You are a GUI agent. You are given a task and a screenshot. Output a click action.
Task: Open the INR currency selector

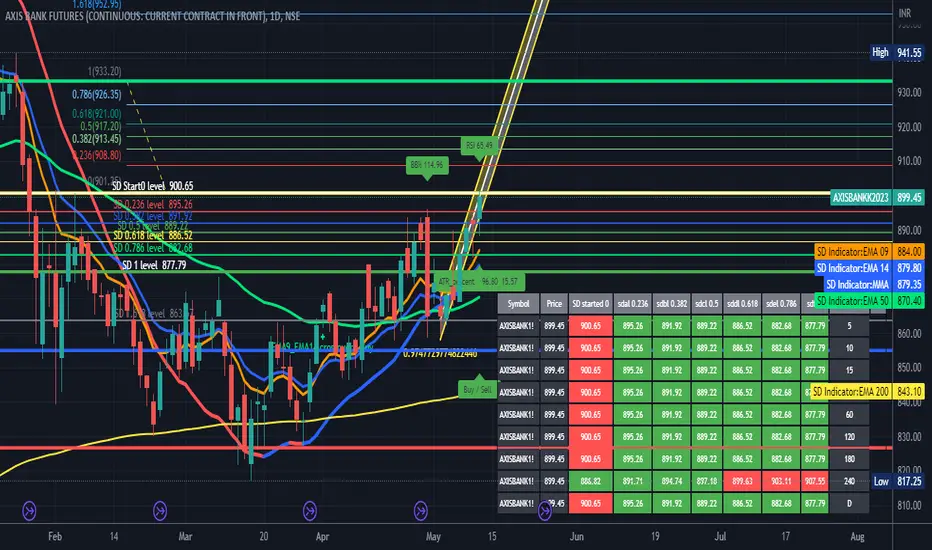(905, 13)
